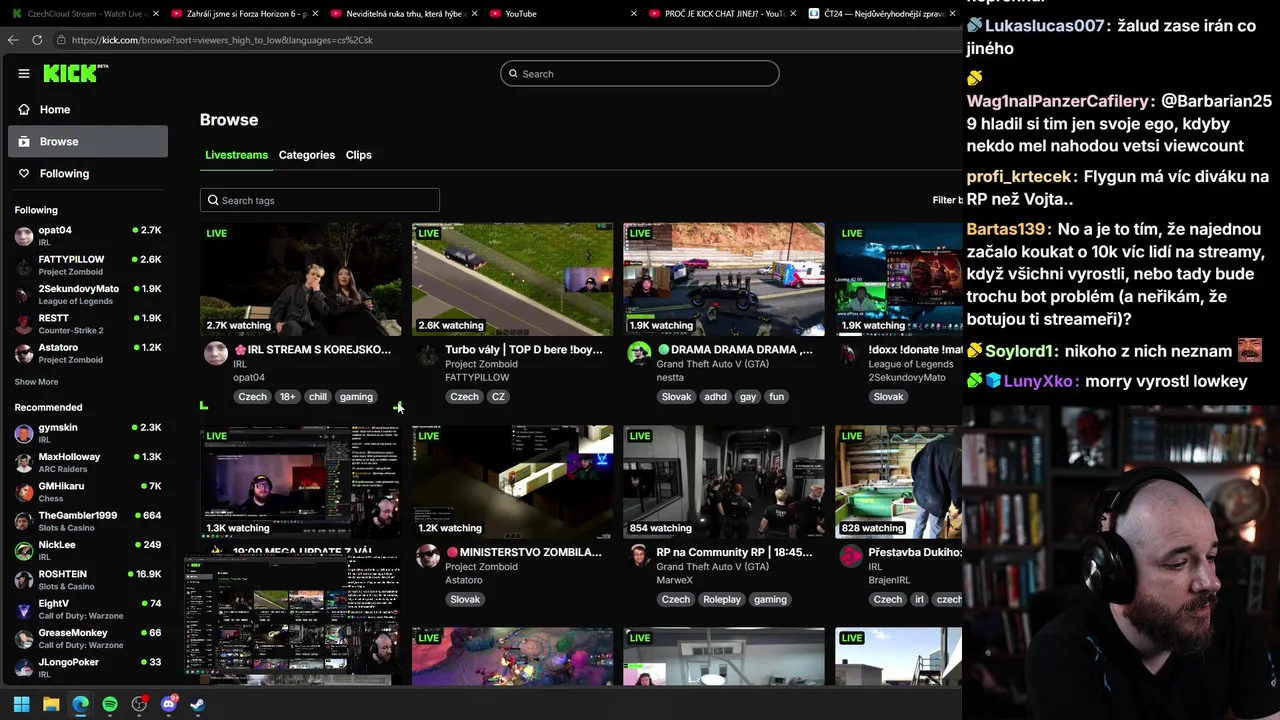Click the Astatoro avatar beside MINISTERSTVO ZOMBILA
The height and width of the screenshot is (720, 1280).
pos(428,556)
